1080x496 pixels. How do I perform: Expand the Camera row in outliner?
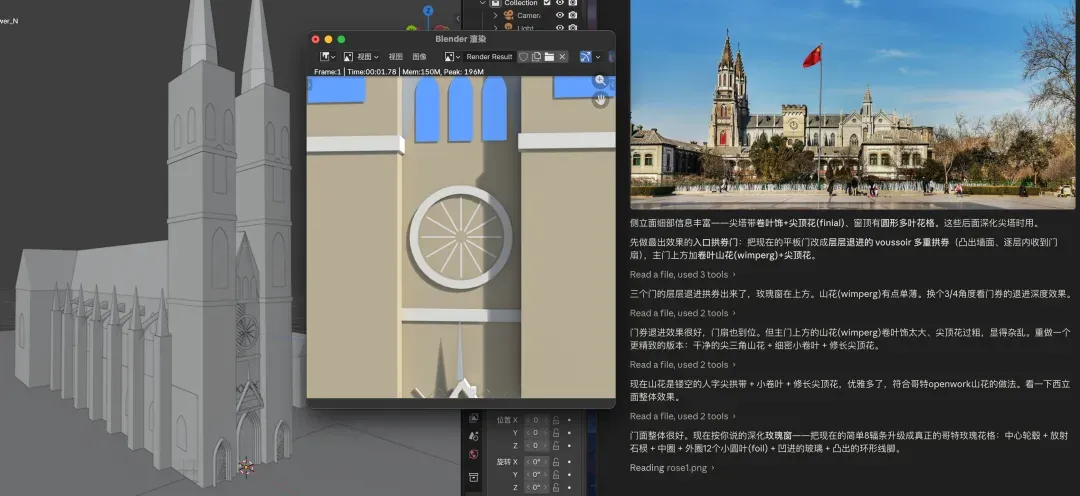click(495, 15)
